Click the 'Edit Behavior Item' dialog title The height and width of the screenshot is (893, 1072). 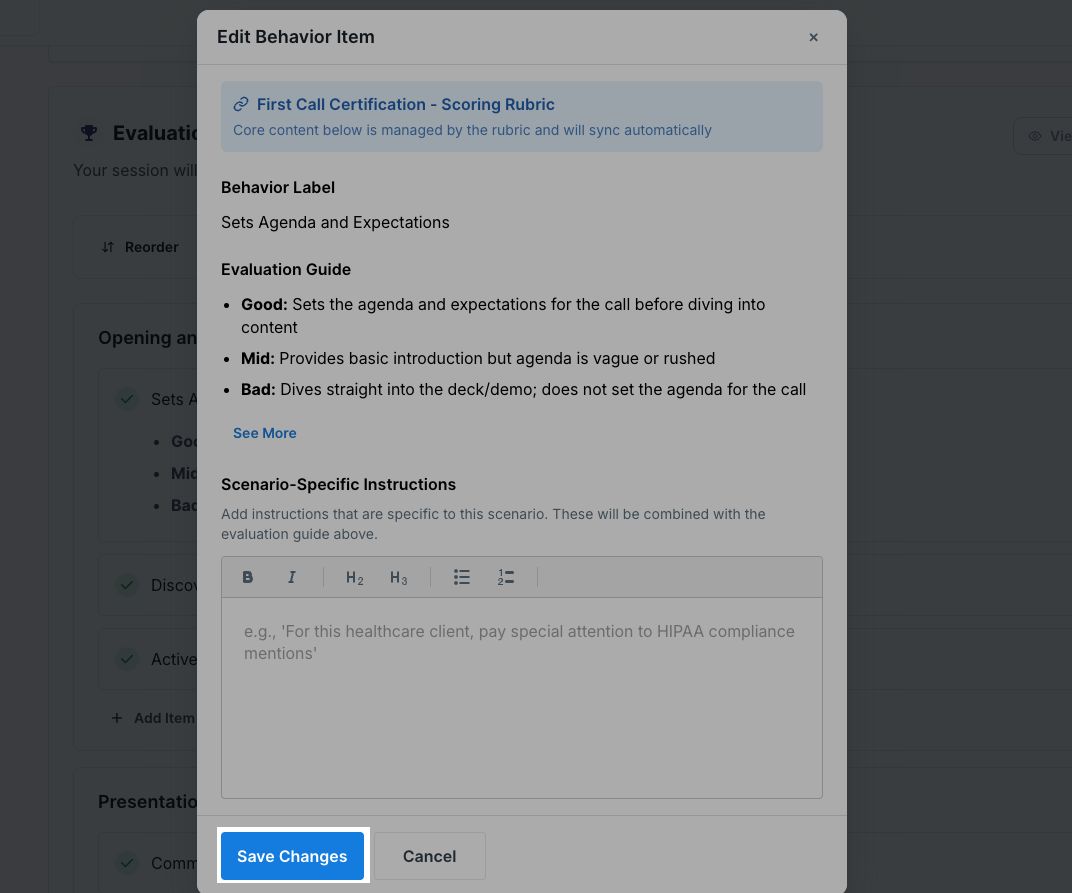point(295,37)
